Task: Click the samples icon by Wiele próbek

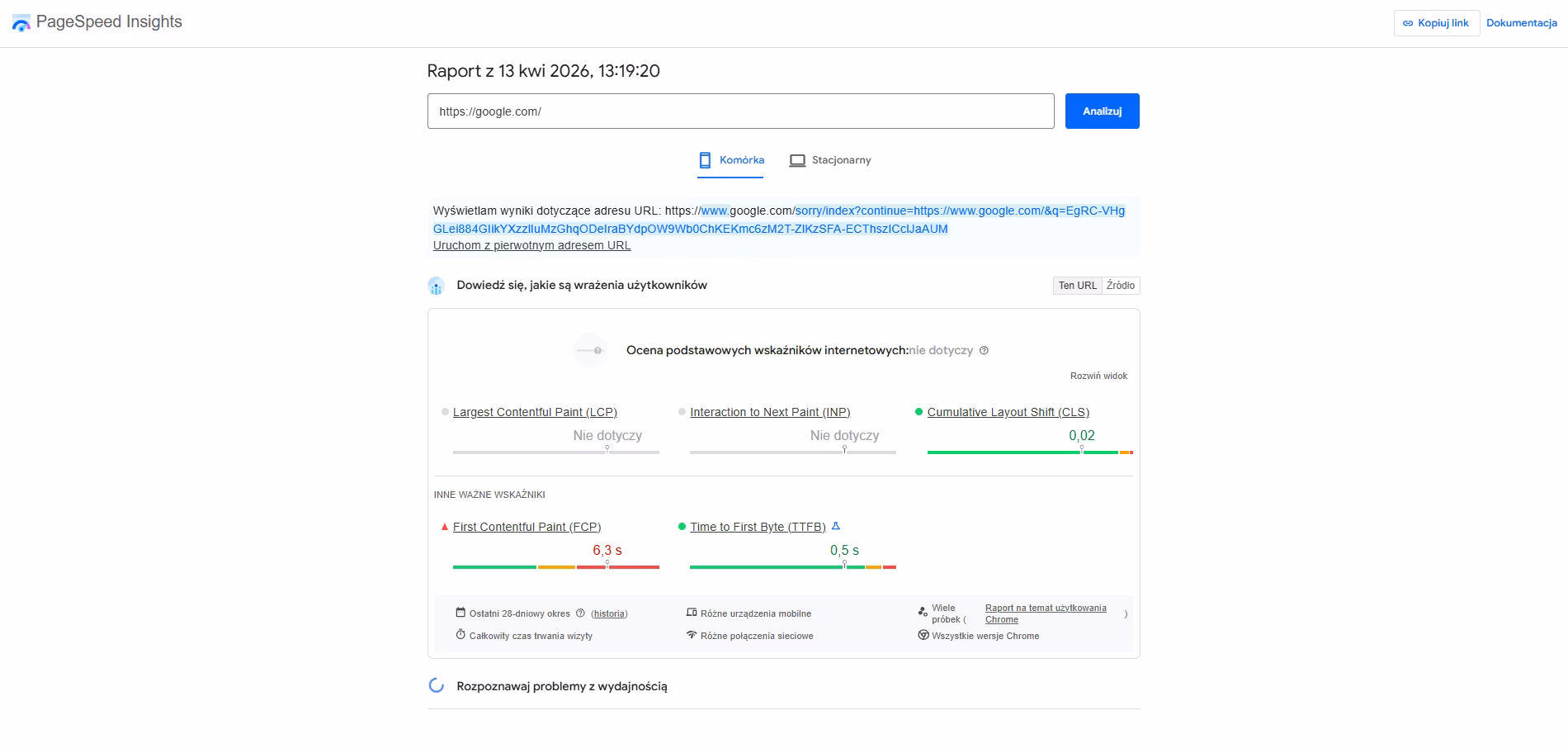Action: pyautogui.click(x=923, y=612)
